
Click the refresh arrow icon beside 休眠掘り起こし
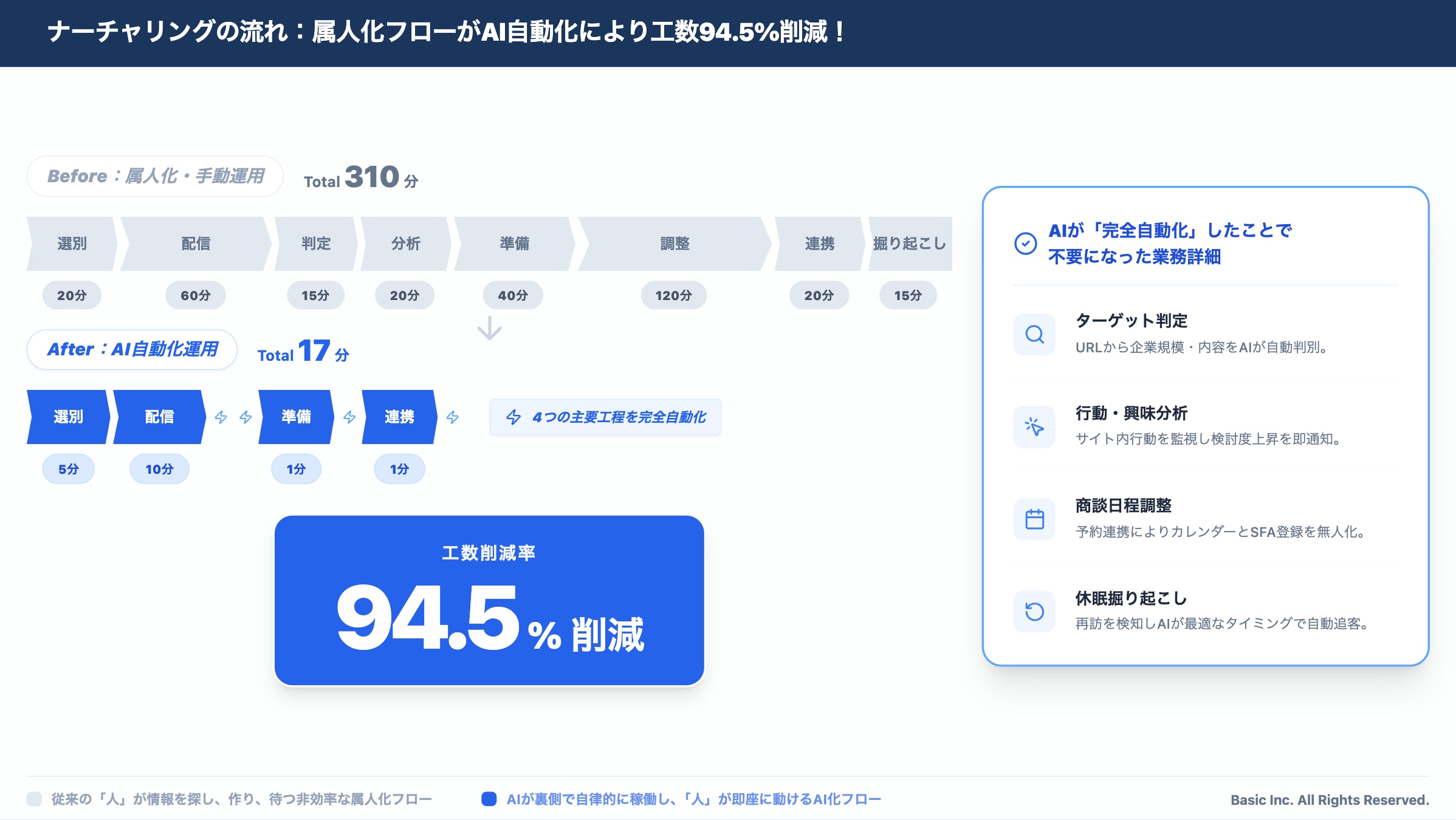click(1034, 611)
